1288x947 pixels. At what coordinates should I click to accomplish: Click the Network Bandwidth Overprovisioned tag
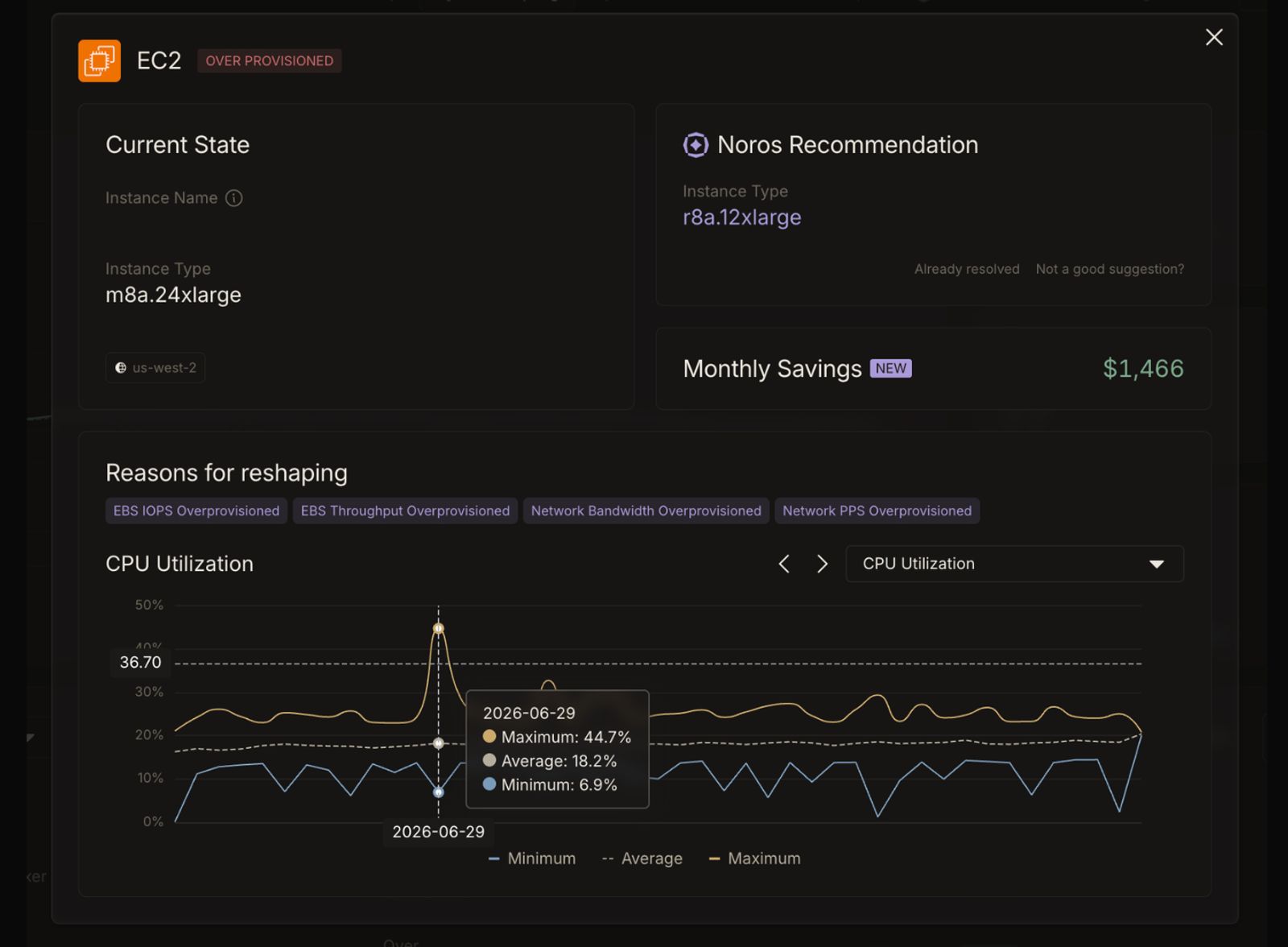[646, 511]
